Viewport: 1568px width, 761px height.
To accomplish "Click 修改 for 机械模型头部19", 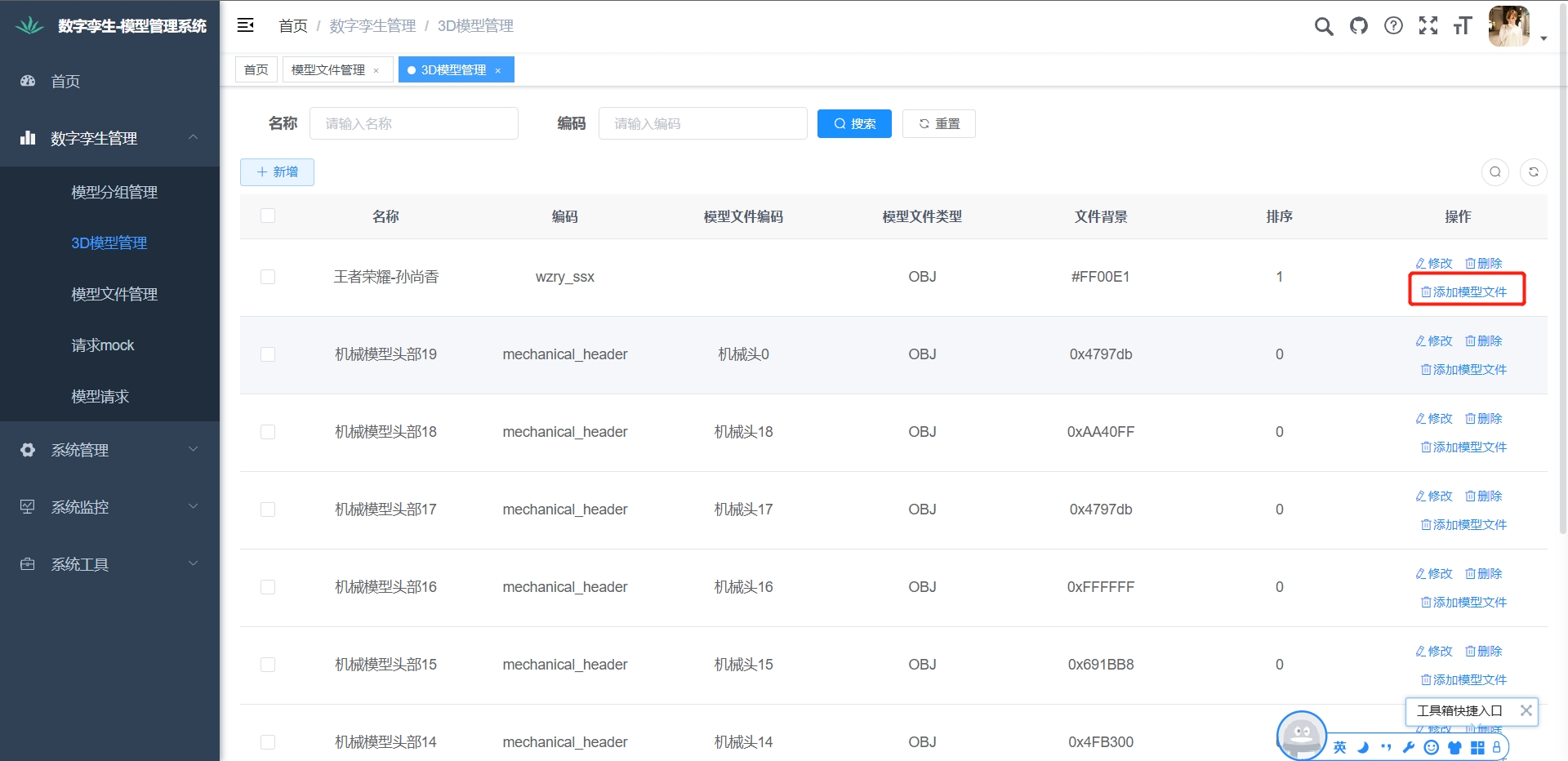I will [x=1434, y=340].
